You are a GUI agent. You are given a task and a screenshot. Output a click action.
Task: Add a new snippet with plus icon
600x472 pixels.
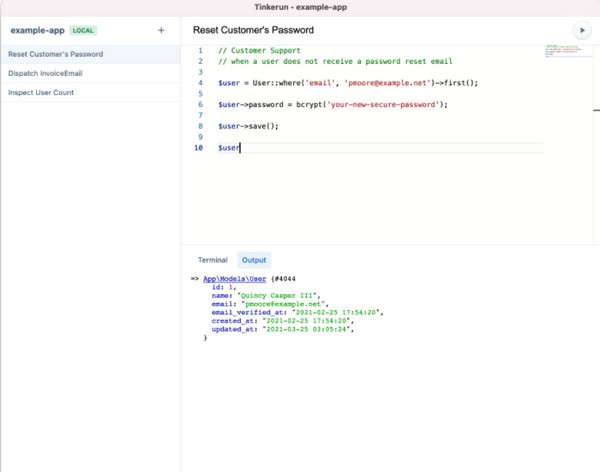(161, 31)
